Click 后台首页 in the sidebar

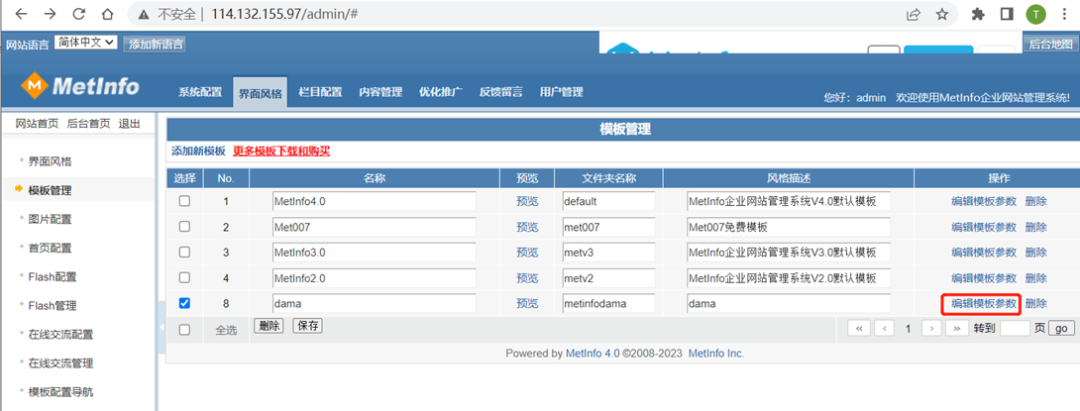tap(88, 124)
